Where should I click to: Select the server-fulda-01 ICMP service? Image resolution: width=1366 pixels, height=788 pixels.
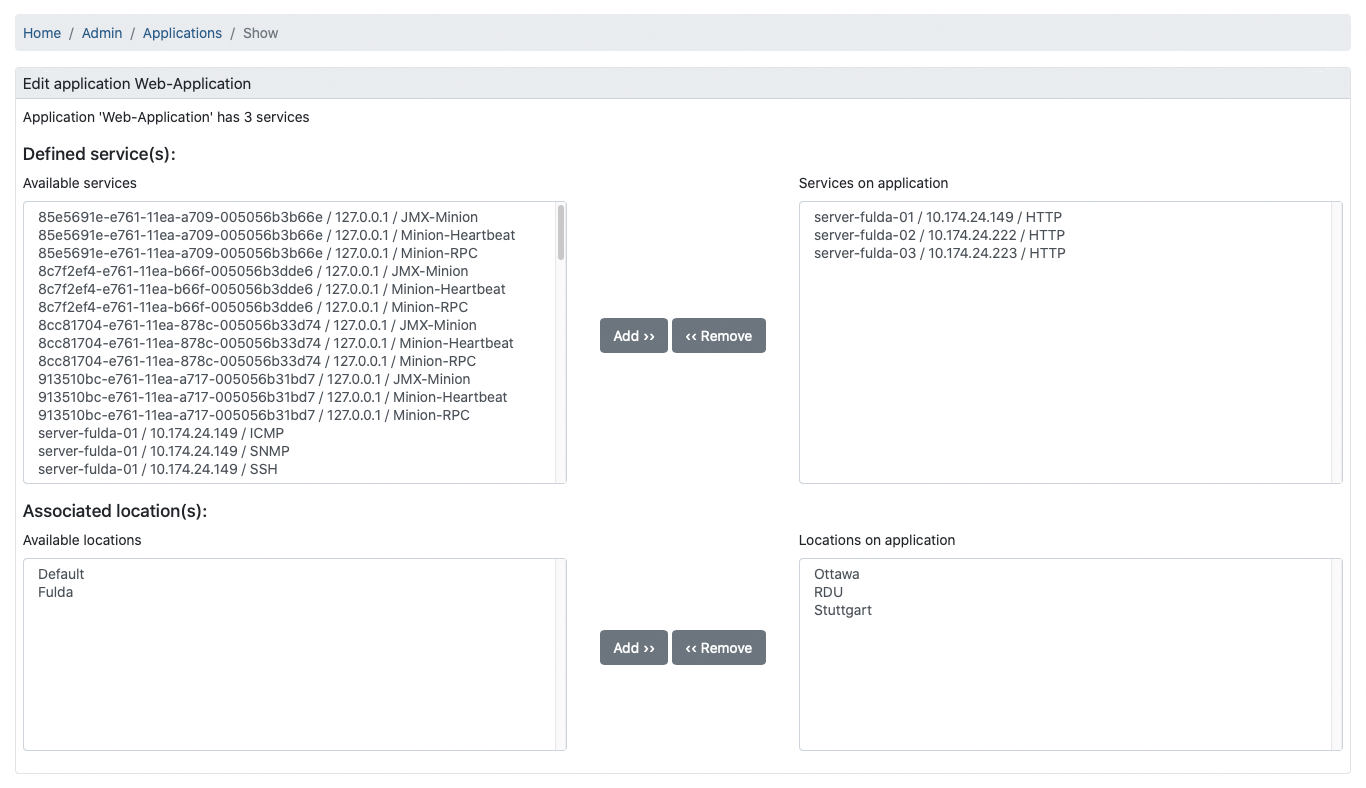pyautogui.click(x=161, y=433)
